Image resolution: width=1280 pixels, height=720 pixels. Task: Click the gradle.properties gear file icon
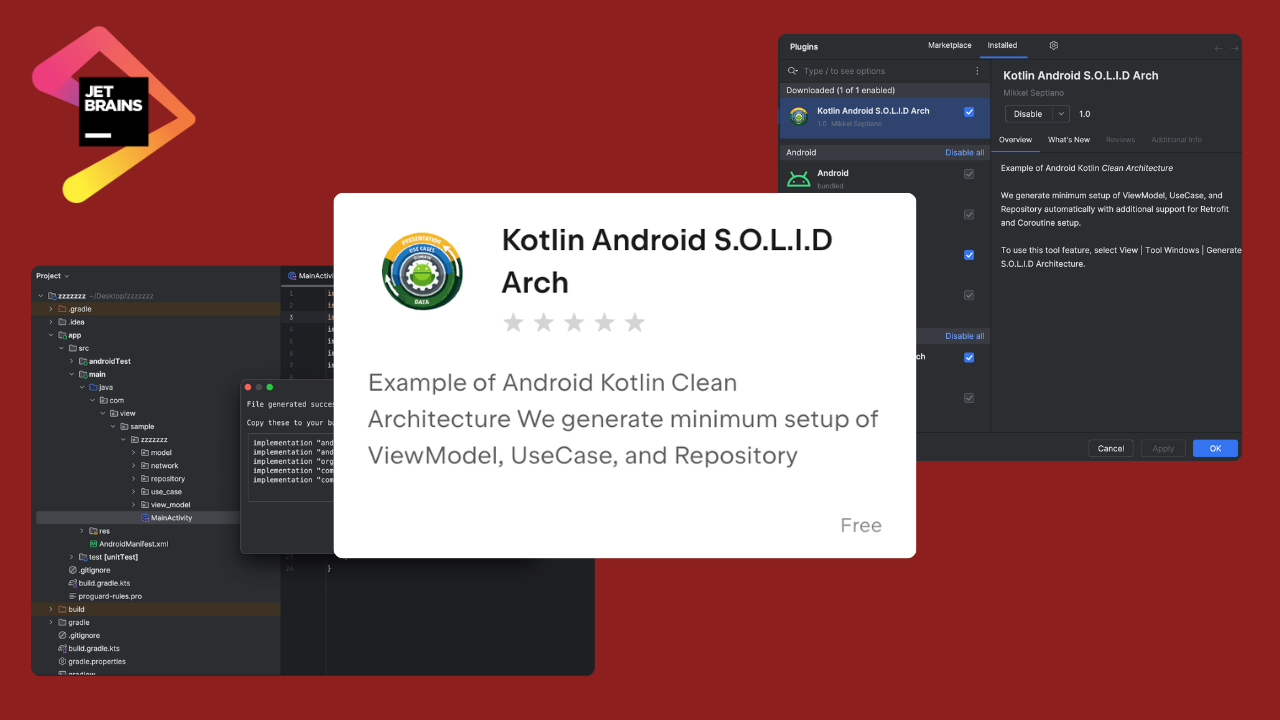pos(62,661)
